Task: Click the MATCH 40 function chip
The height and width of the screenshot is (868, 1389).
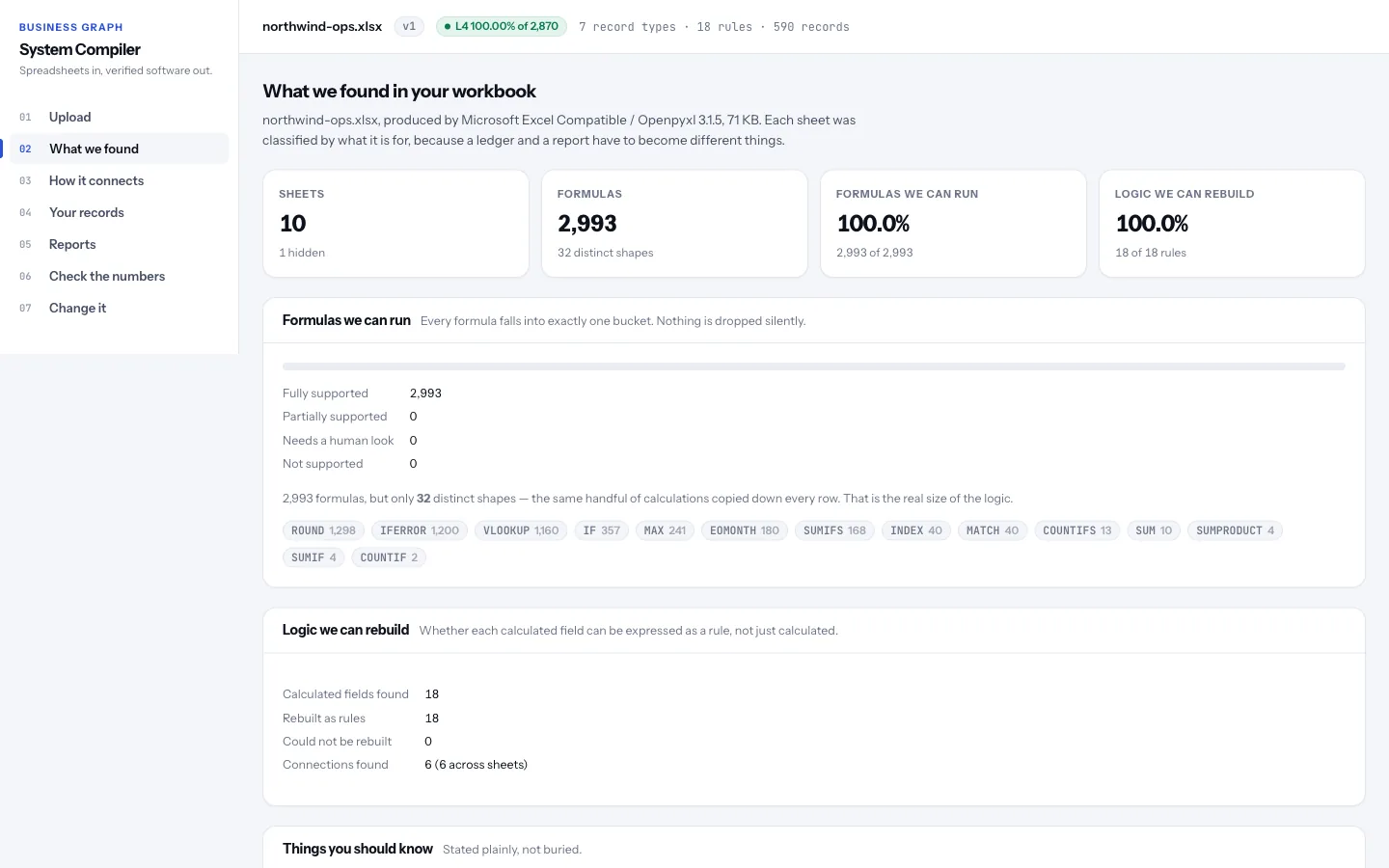Action: [993, 530]
